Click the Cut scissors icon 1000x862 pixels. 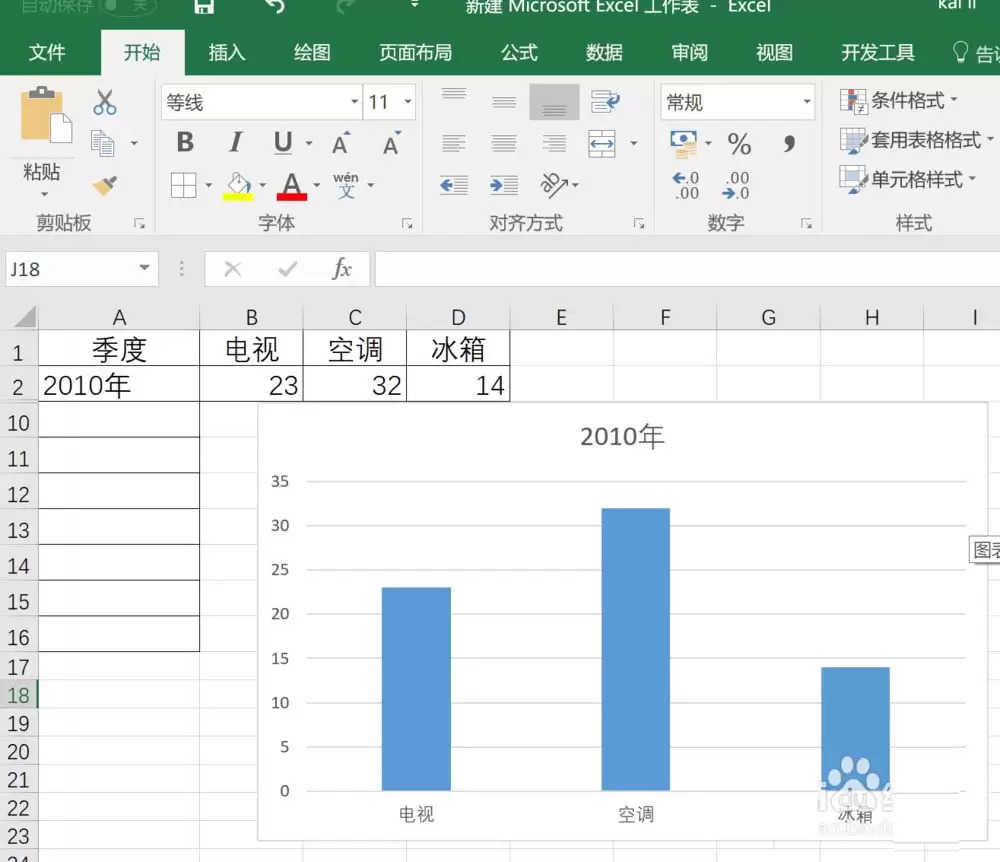point(105,102)
